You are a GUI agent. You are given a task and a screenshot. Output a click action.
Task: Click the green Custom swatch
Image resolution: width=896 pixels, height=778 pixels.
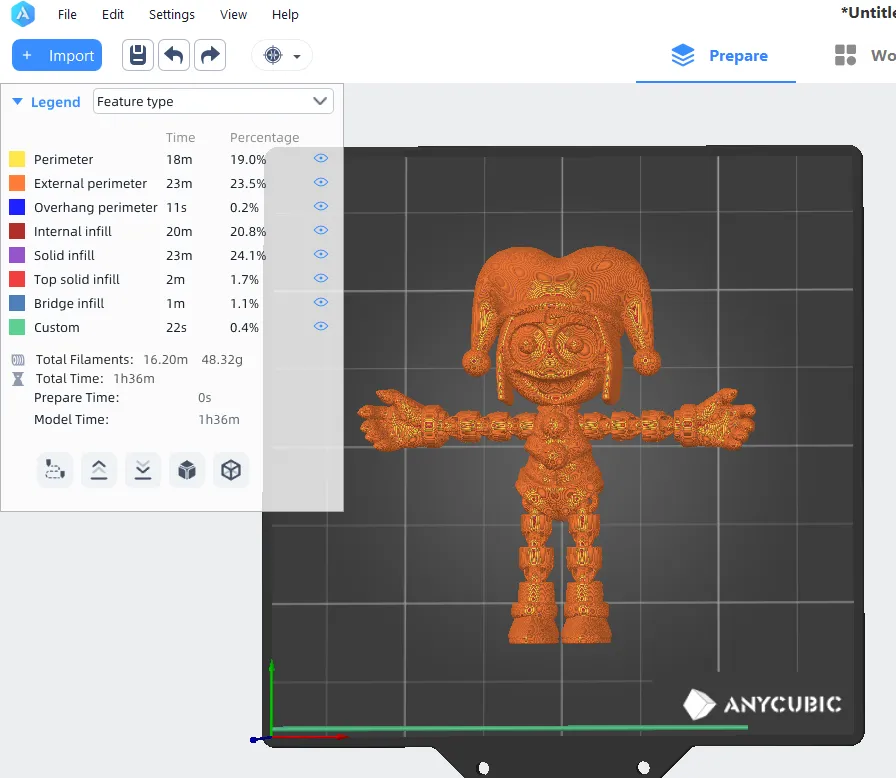17,327
